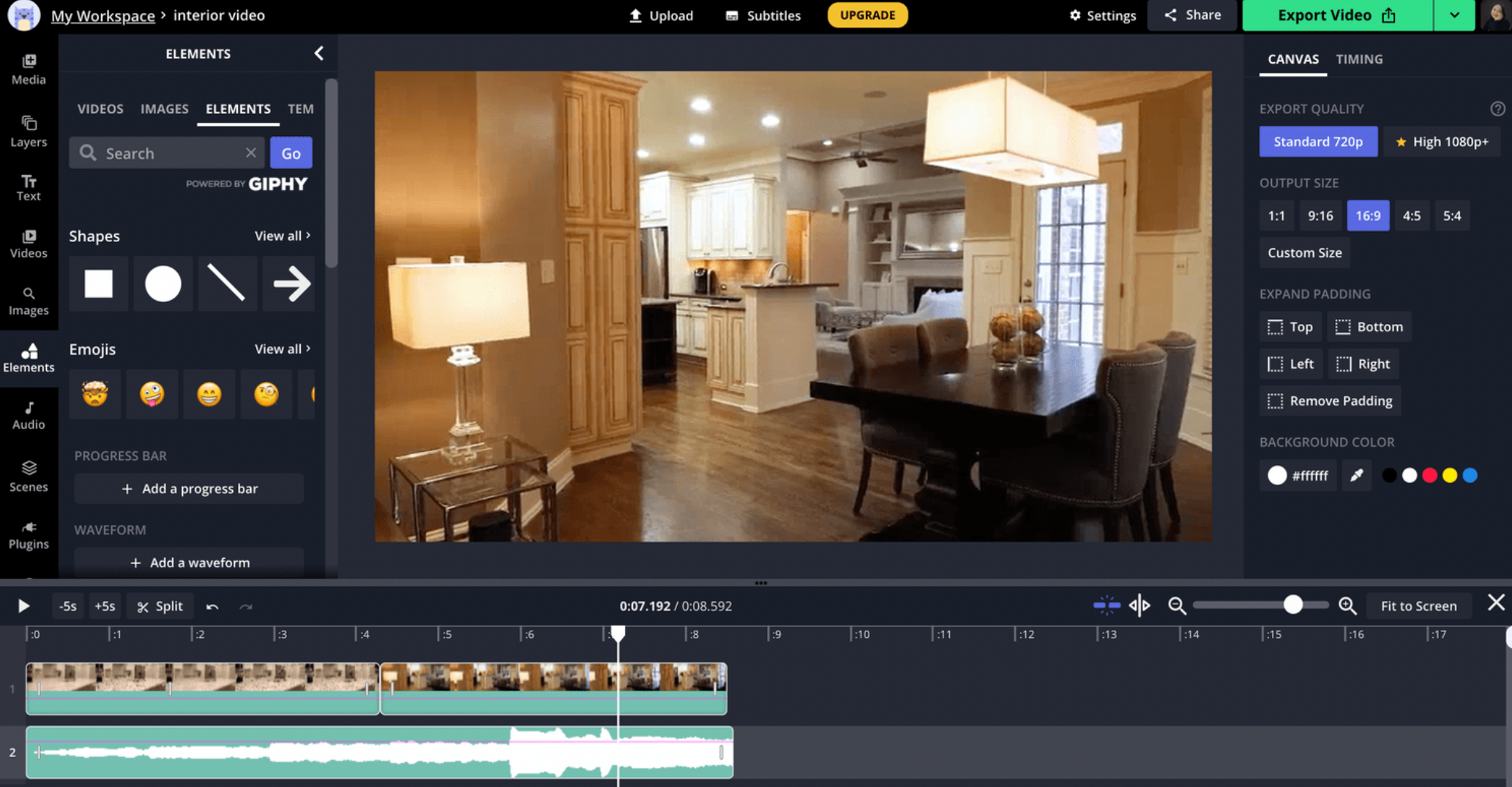Expand padding on Bottom

click(1369, 327)
